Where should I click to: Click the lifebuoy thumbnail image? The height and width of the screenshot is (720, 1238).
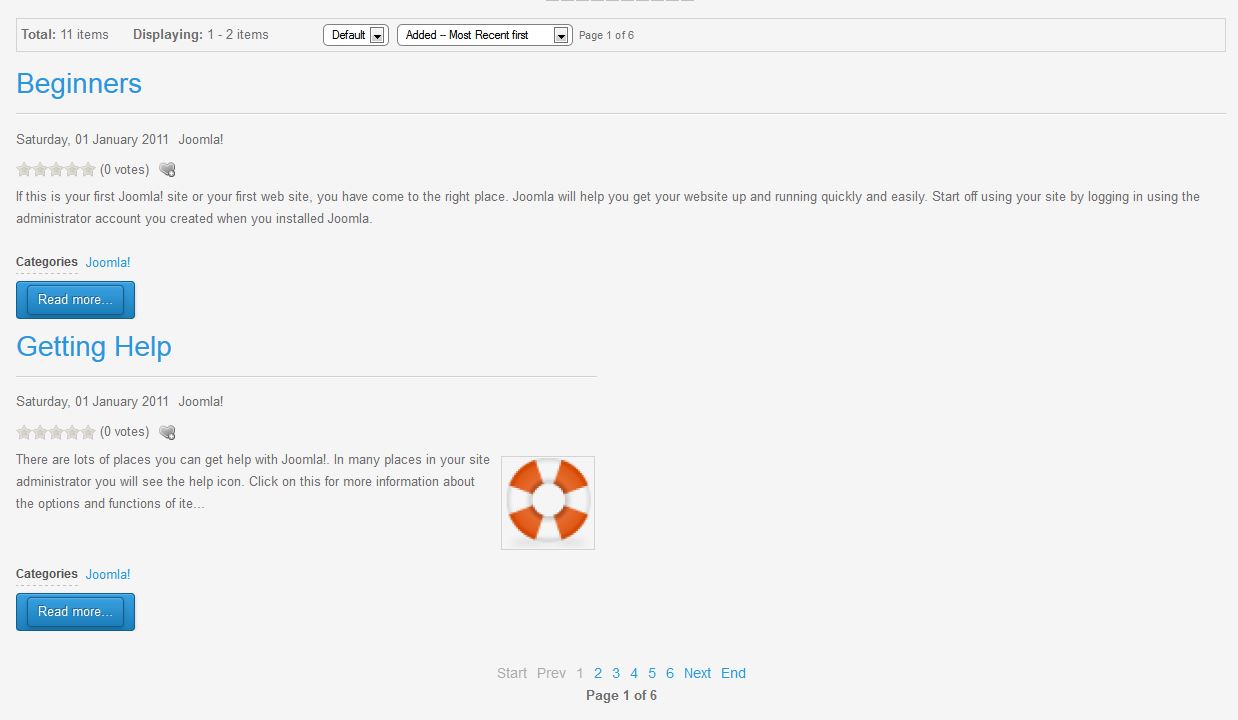point(548,503)
